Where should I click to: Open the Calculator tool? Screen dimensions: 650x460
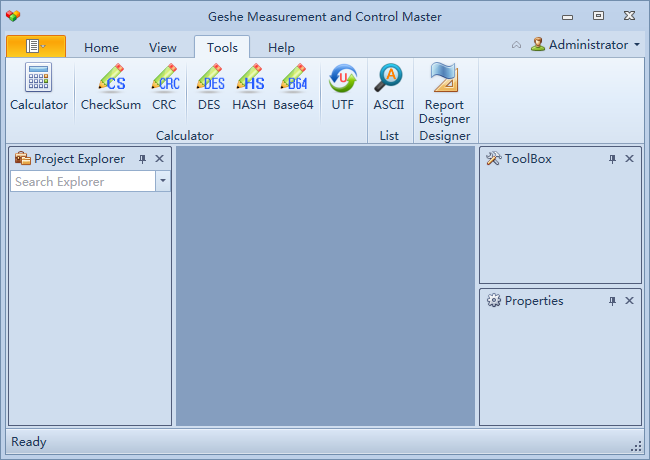(39, 87)
